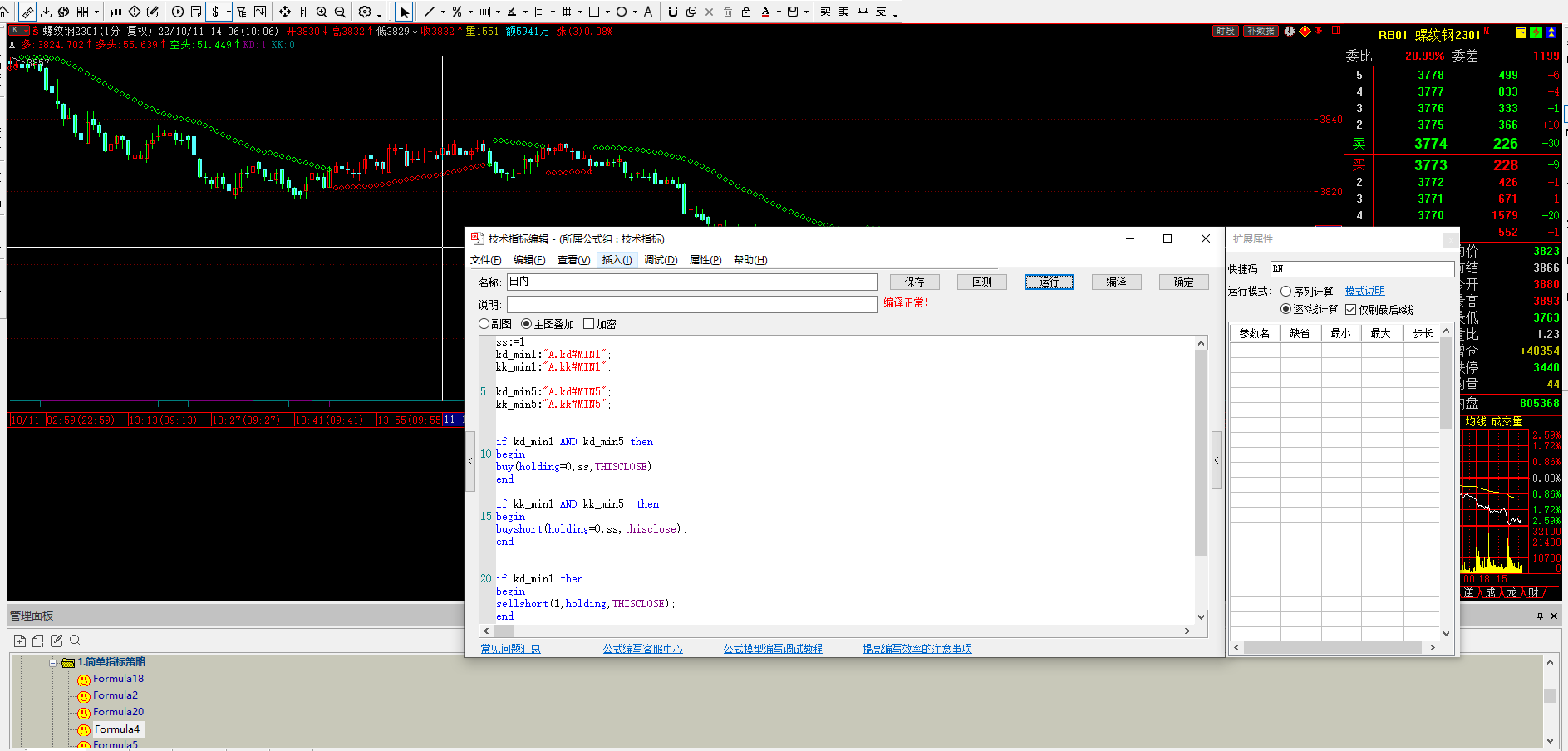Image resolution: width=1568 pixels, height=751 pixels.
Task: Click the 保存 button
Action: pyautogui.click(x=915, y=282)
